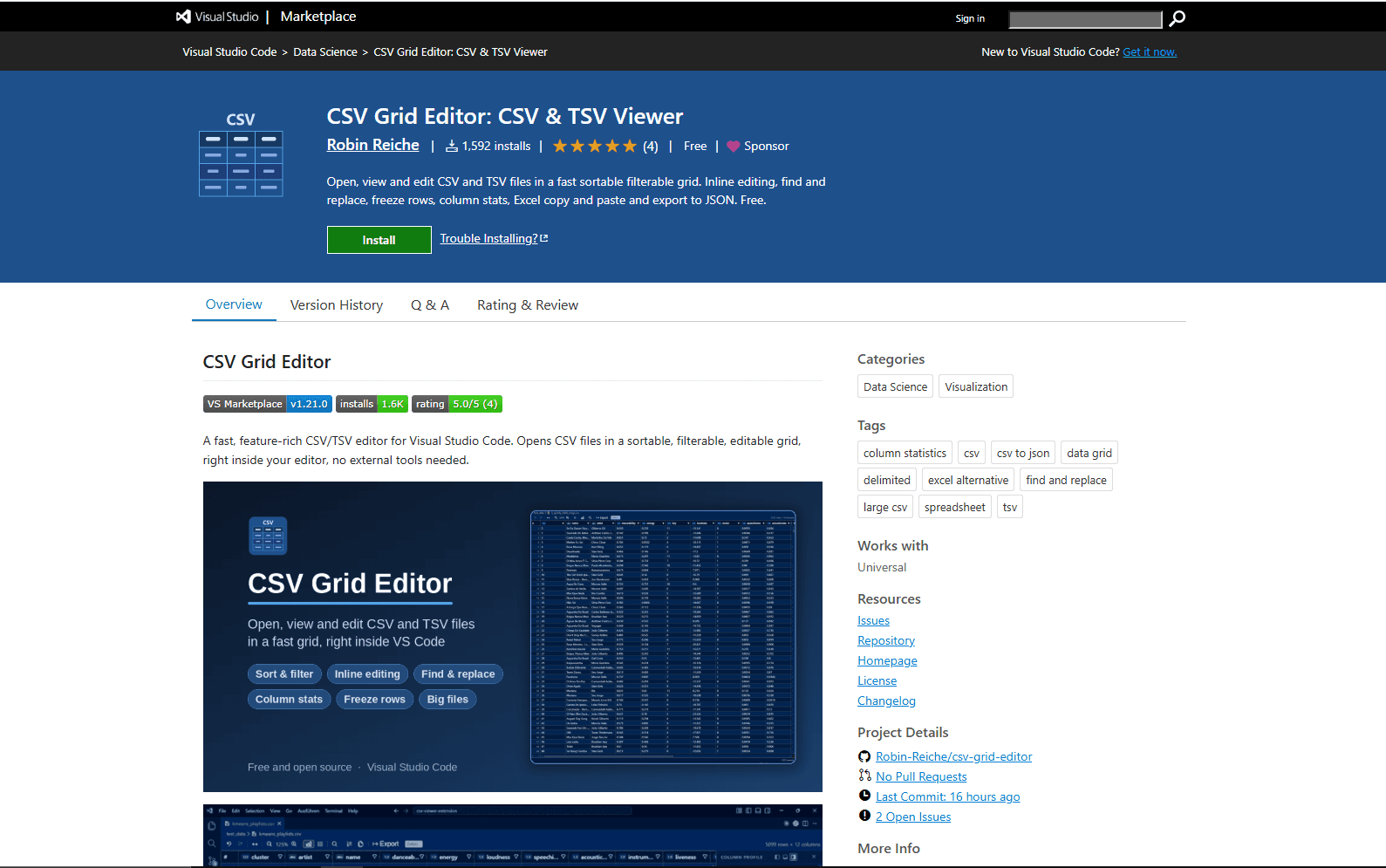Click the search magnifier icon
The image size is (1386, 868).
pos(1177,18)
